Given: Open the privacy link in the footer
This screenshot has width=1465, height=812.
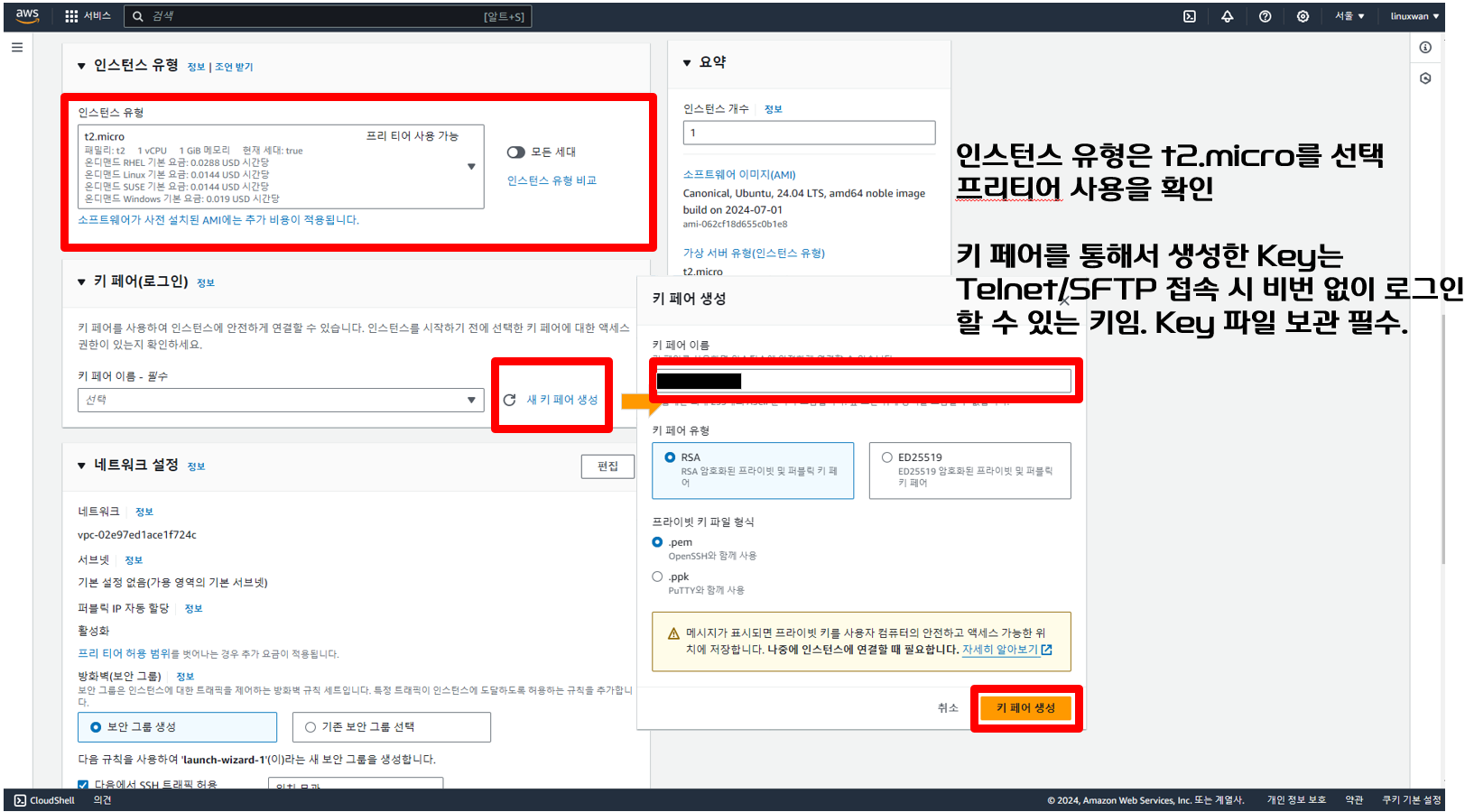Looking at the screenshot, I should pos(1296,800).
